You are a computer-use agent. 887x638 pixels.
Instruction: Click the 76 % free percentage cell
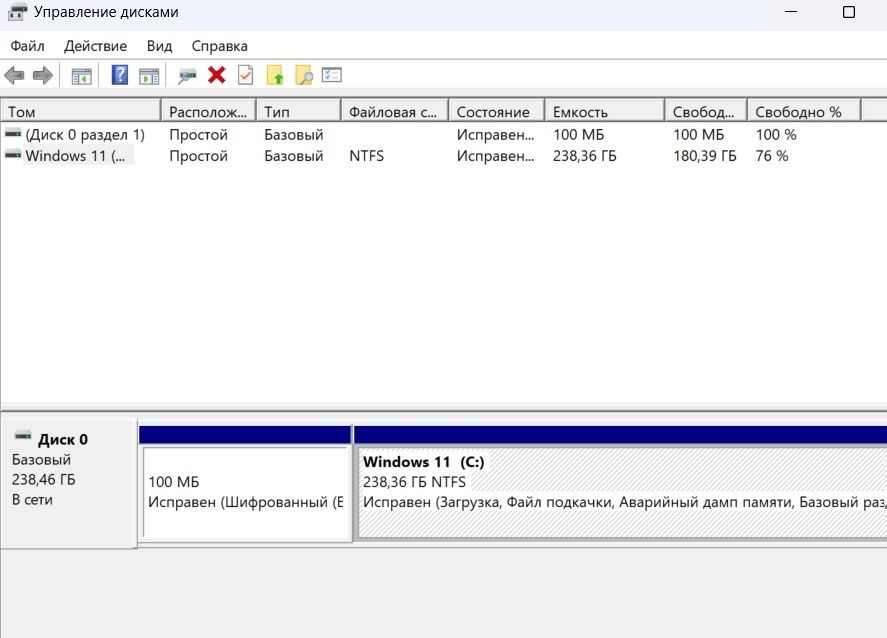(772, 156)
